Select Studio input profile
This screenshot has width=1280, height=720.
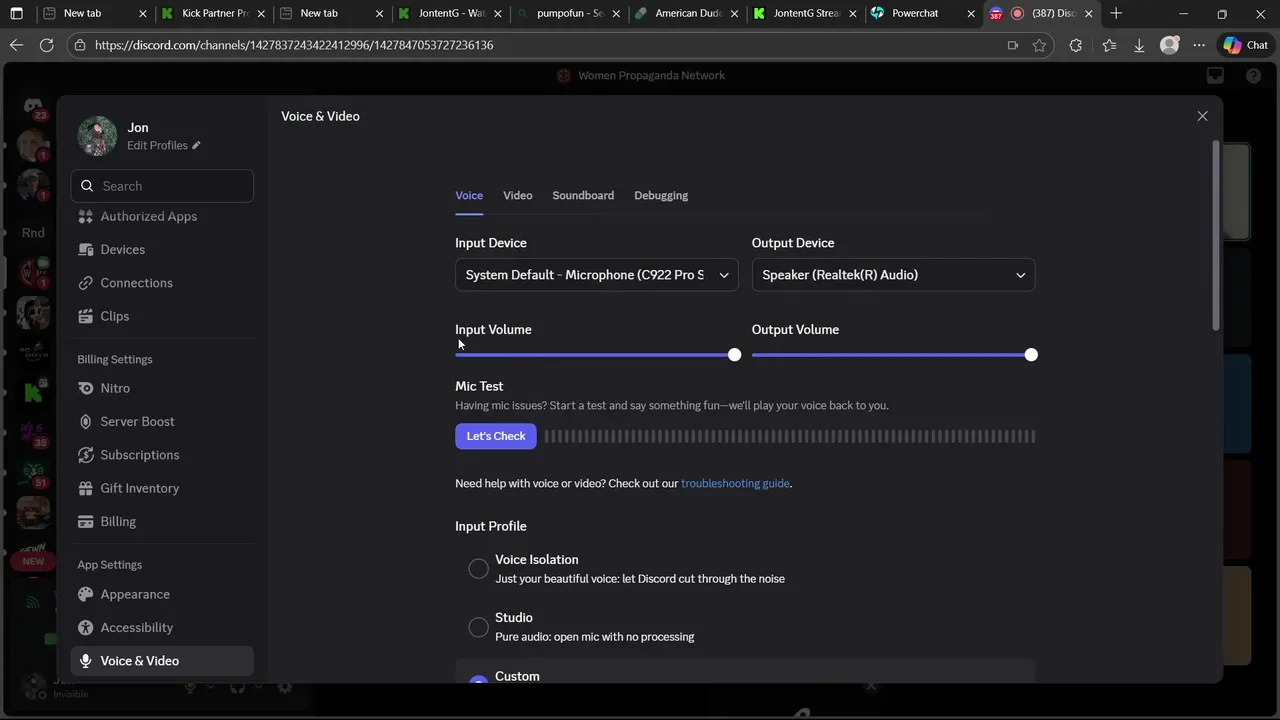point(478,627)
